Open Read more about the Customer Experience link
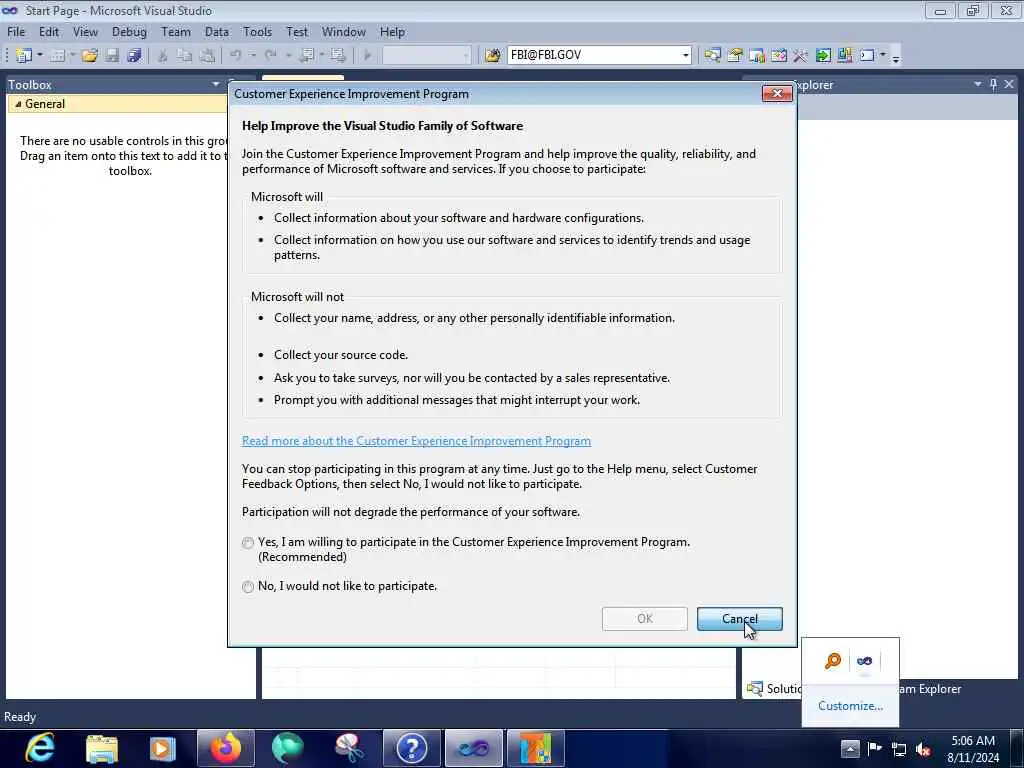The image size is (1024, 768). click(x=416, y=441)
